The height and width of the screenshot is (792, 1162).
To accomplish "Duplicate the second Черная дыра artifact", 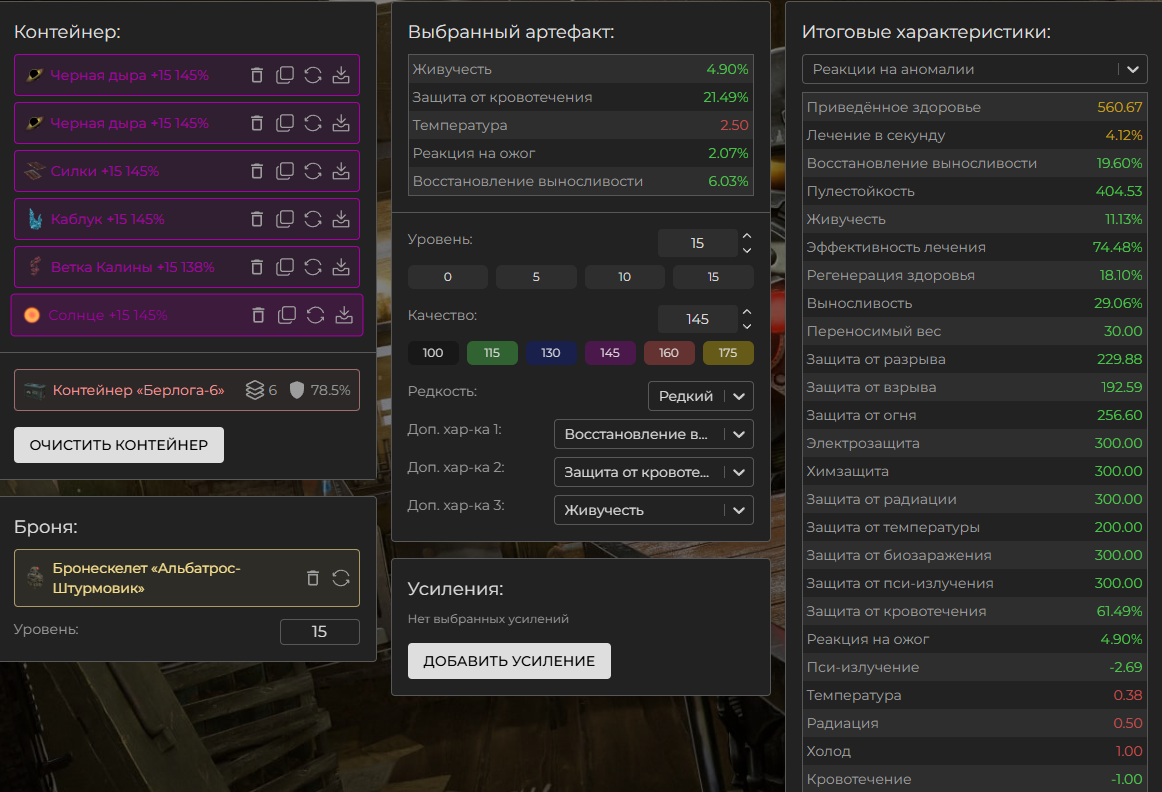I will [285, 123].
